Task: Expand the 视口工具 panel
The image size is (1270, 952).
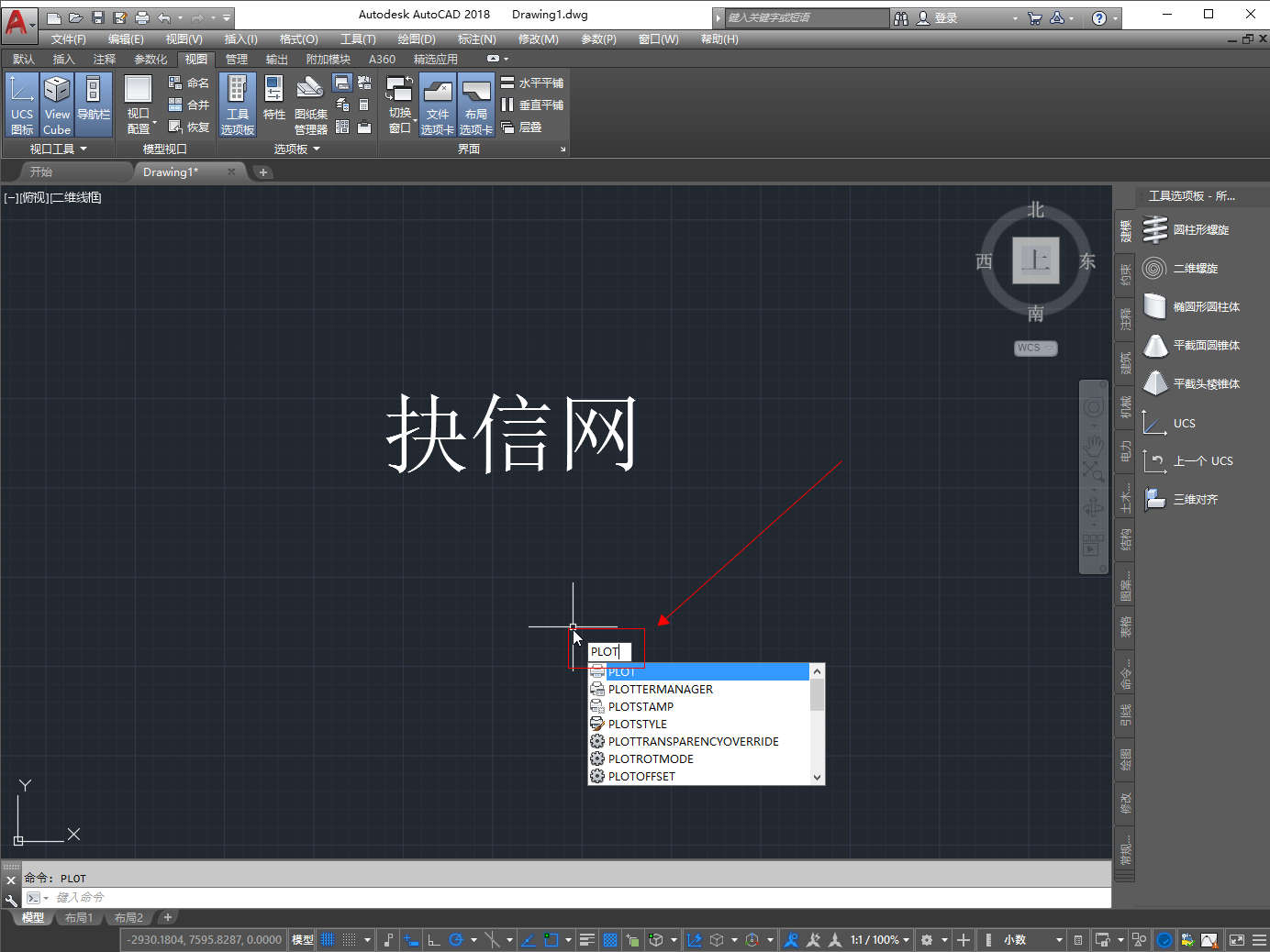Action: point(58,149)
